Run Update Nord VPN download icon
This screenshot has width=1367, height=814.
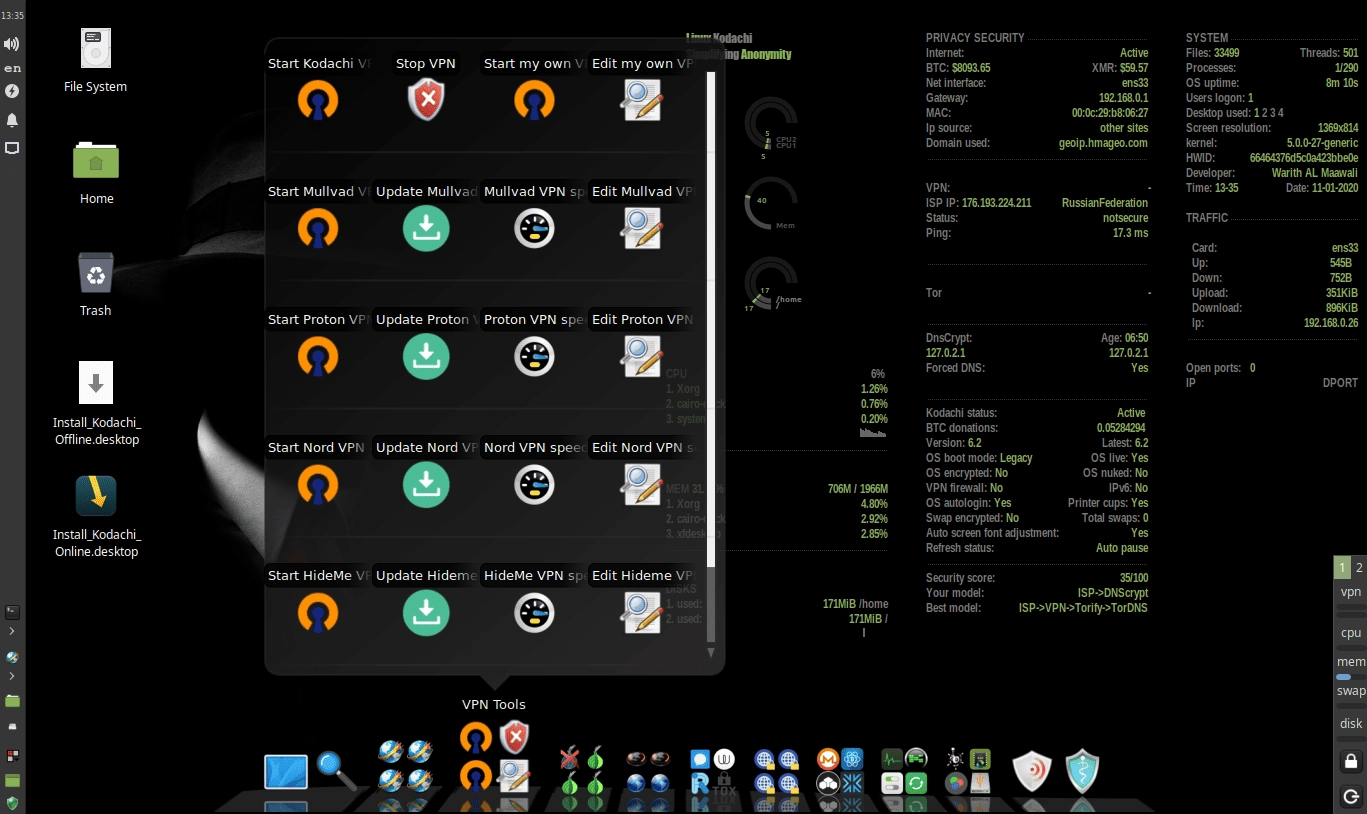426,484
